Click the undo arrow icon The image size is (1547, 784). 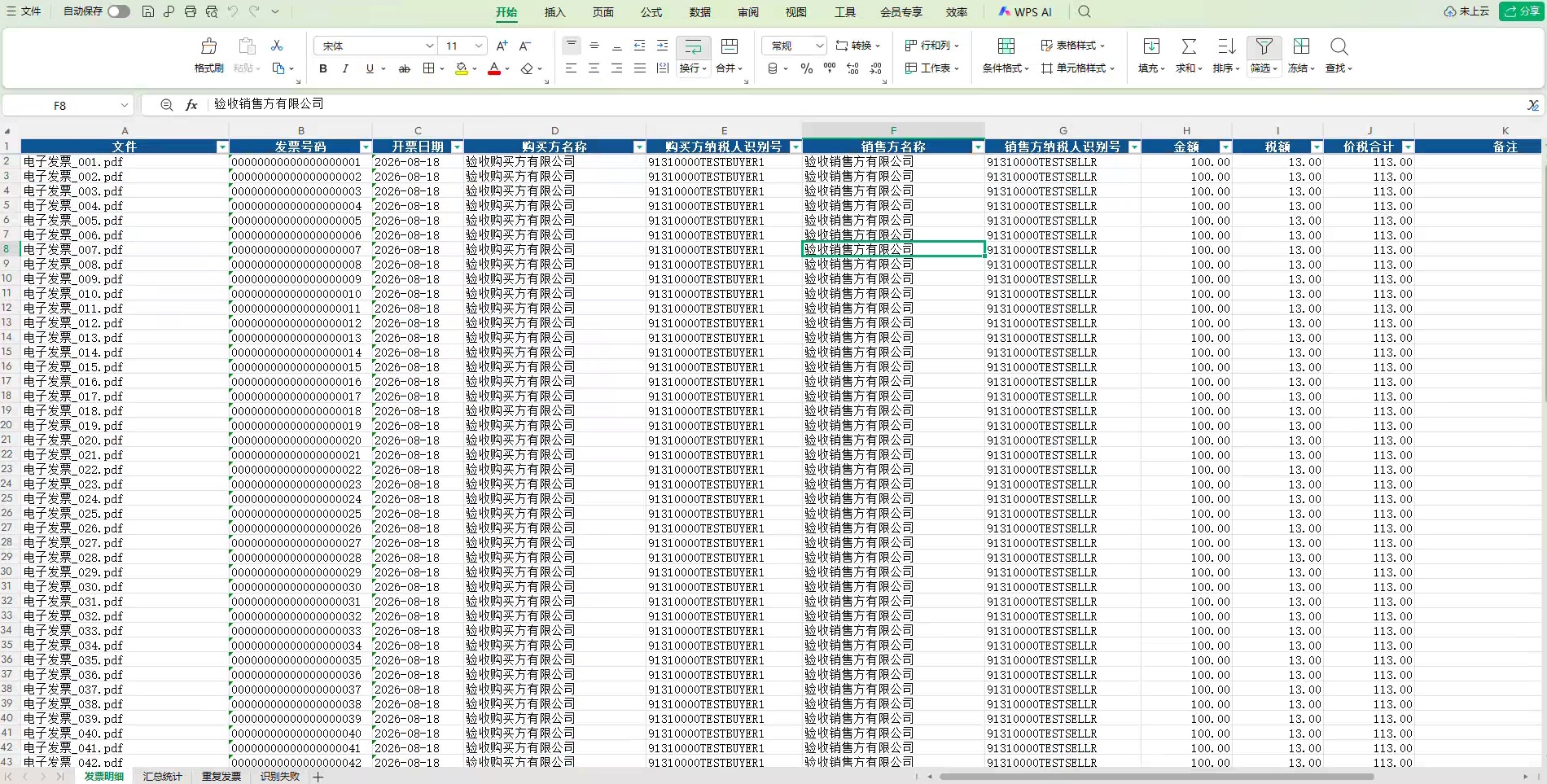coord(233,11)
